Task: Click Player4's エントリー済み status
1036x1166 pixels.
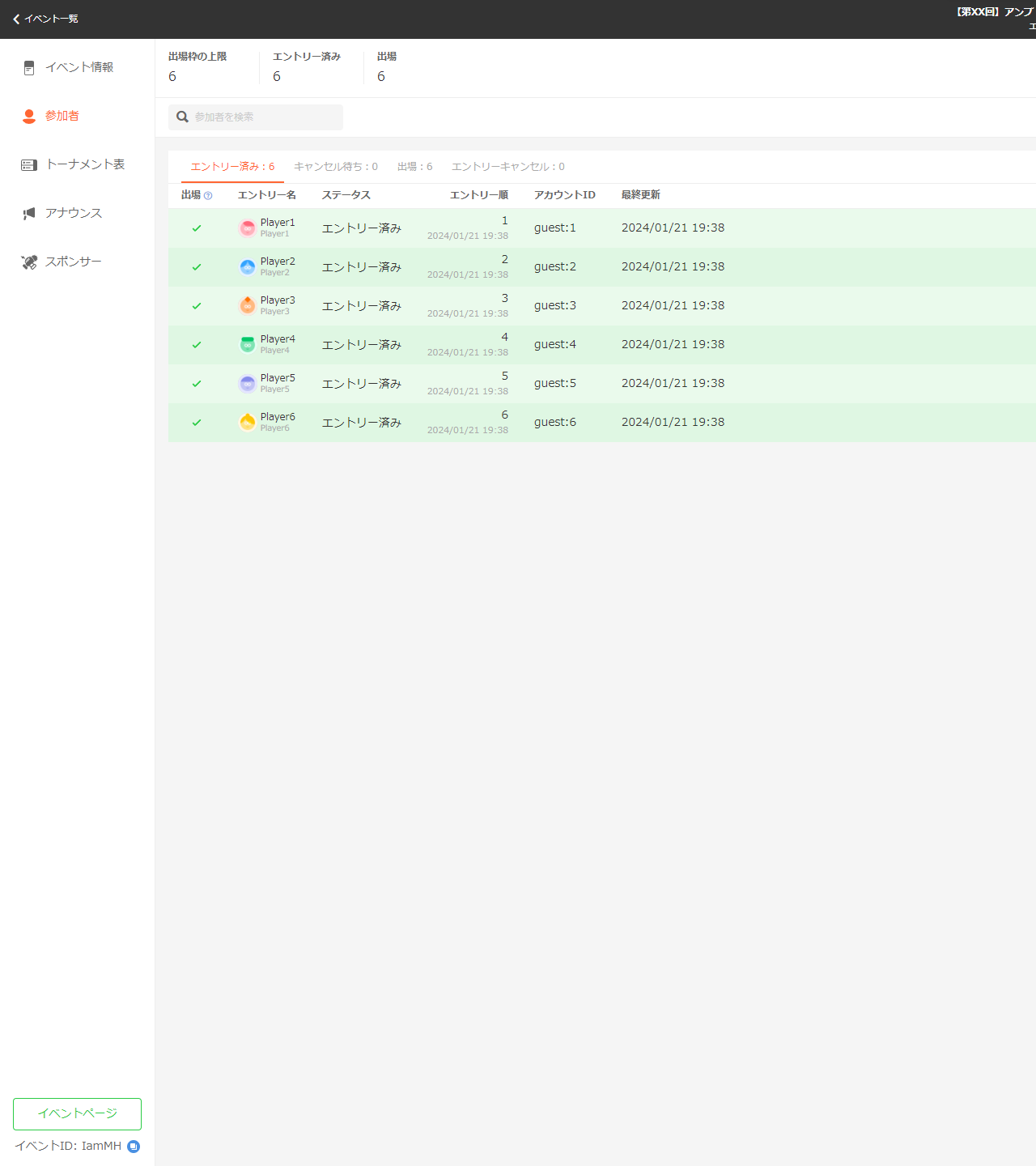Action: pos(362,345)
